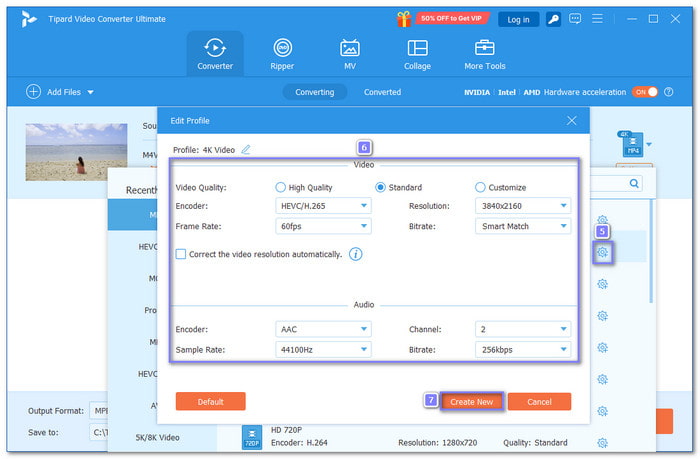
Task: Open More Tools tab
Action: coord(485,54)
